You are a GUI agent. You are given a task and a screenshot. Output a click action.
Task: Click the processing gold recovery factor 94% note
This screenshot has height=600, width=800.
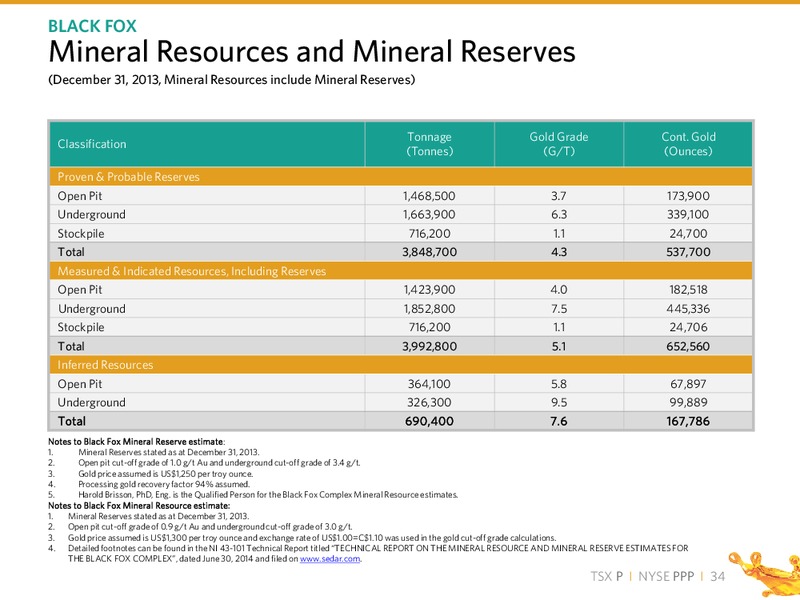[x=164, y=485]
